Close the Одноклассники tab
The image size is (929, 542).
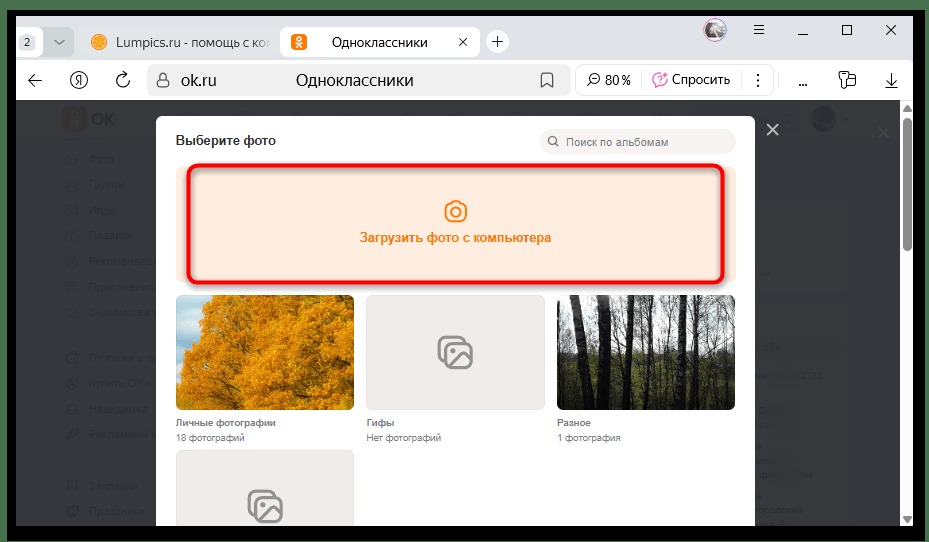(463, 42)
